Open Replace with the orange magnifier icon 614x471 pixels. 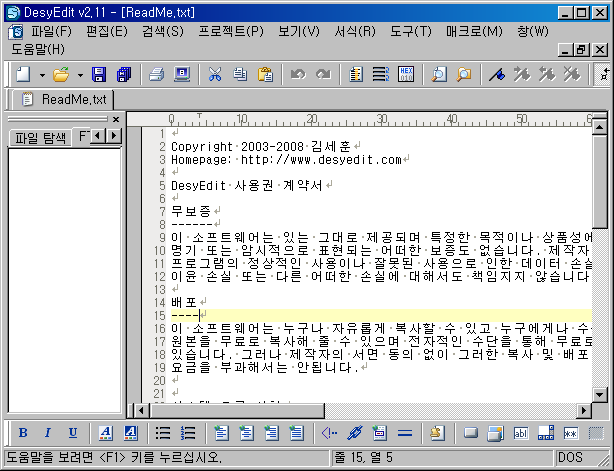pos(464,74)
